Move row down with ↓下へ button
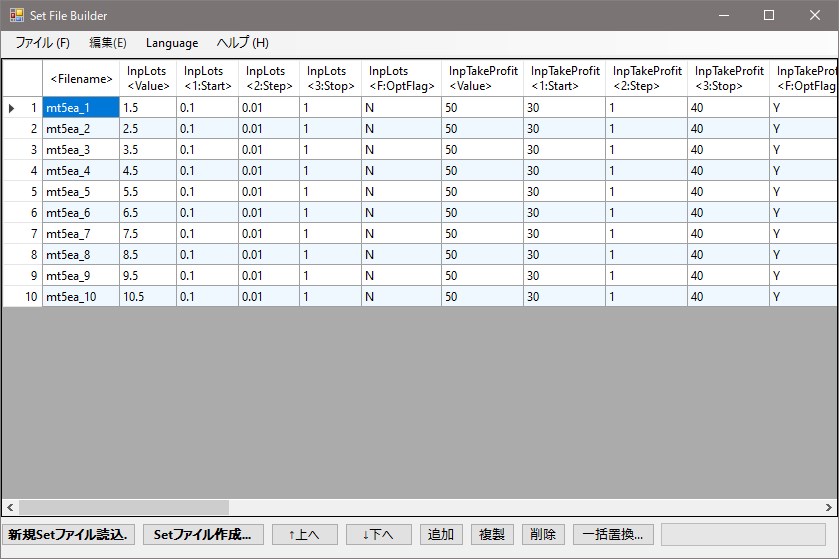This screenshot has height=559, width=839. point(378,534)
